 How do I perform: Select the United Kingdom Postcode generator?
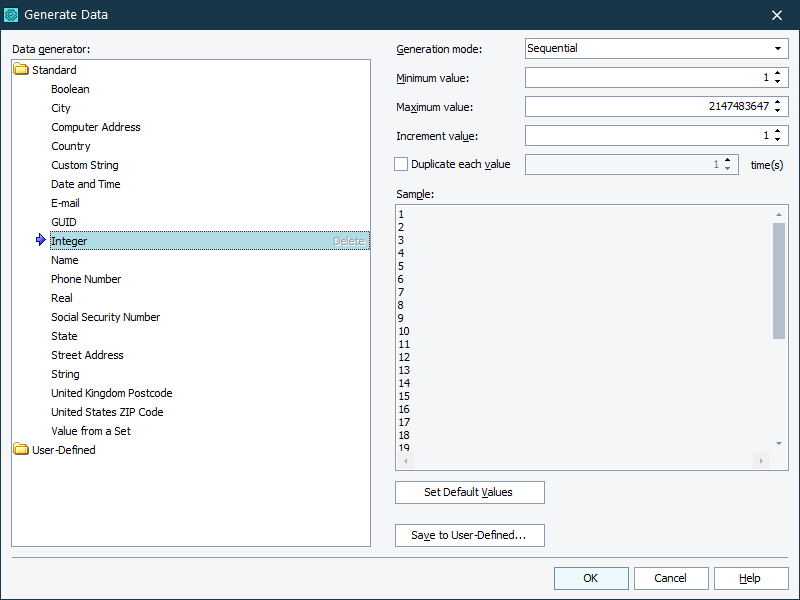click(111, 393)
